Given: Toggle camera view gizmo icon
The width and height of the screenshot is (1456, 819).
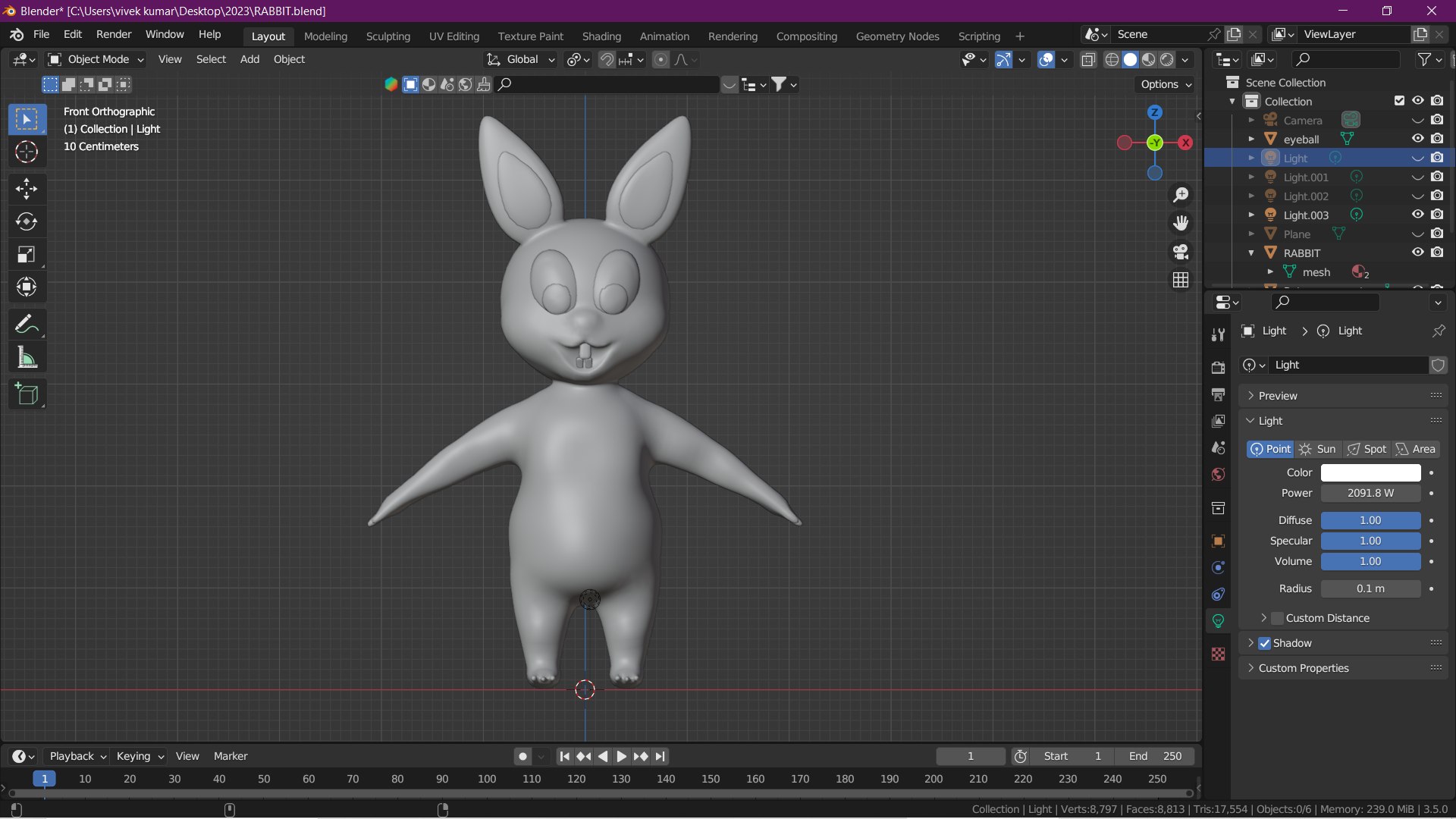Looking at the screenshot, I should coord(1181,252).
